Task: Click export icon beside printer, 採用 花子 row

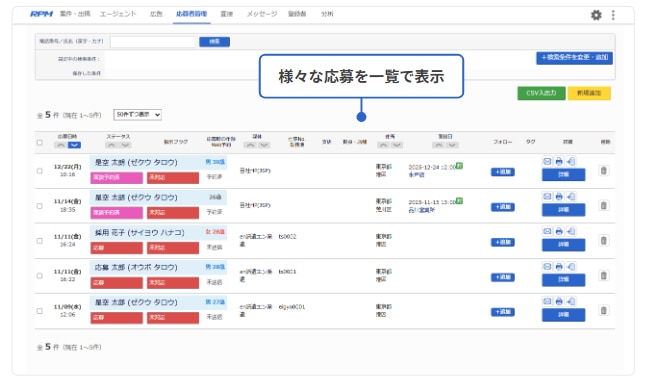Action: click(x=571, y=231)
